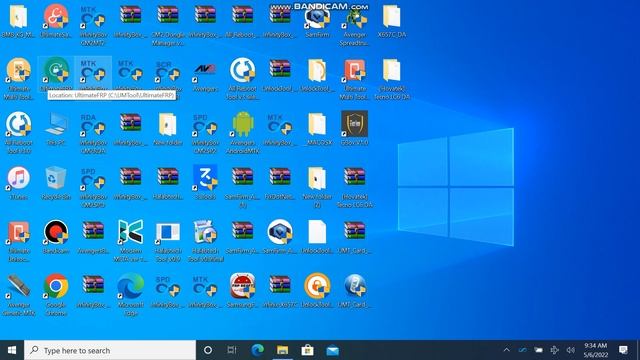Select InfinityBox CM2MT2 MTK shortcut
The height and width of the screenshot is (360, 640).
click(93, 24)
